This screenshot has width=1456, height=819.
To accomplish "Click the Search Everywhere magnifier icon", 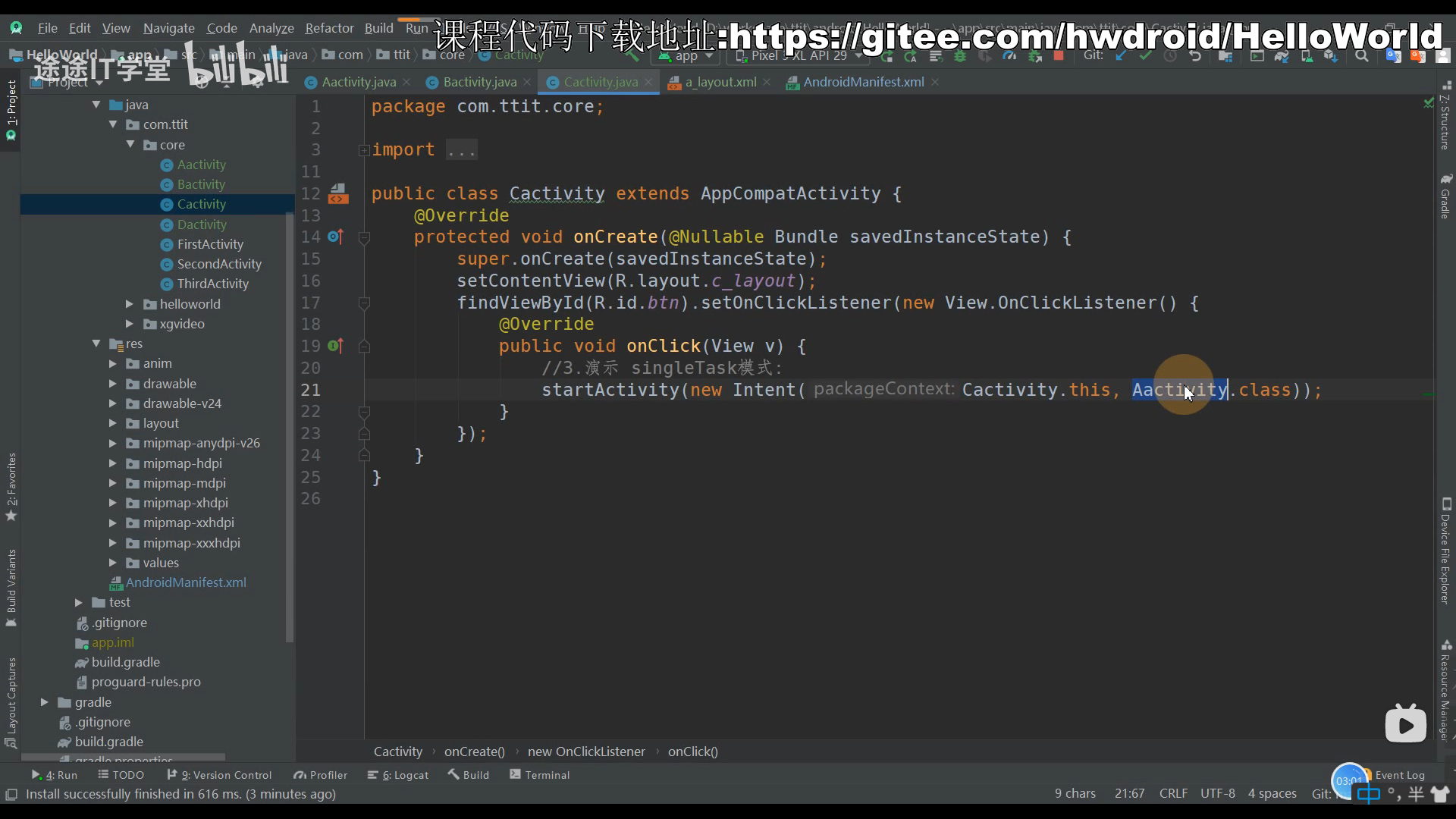I will [1362, 56].
